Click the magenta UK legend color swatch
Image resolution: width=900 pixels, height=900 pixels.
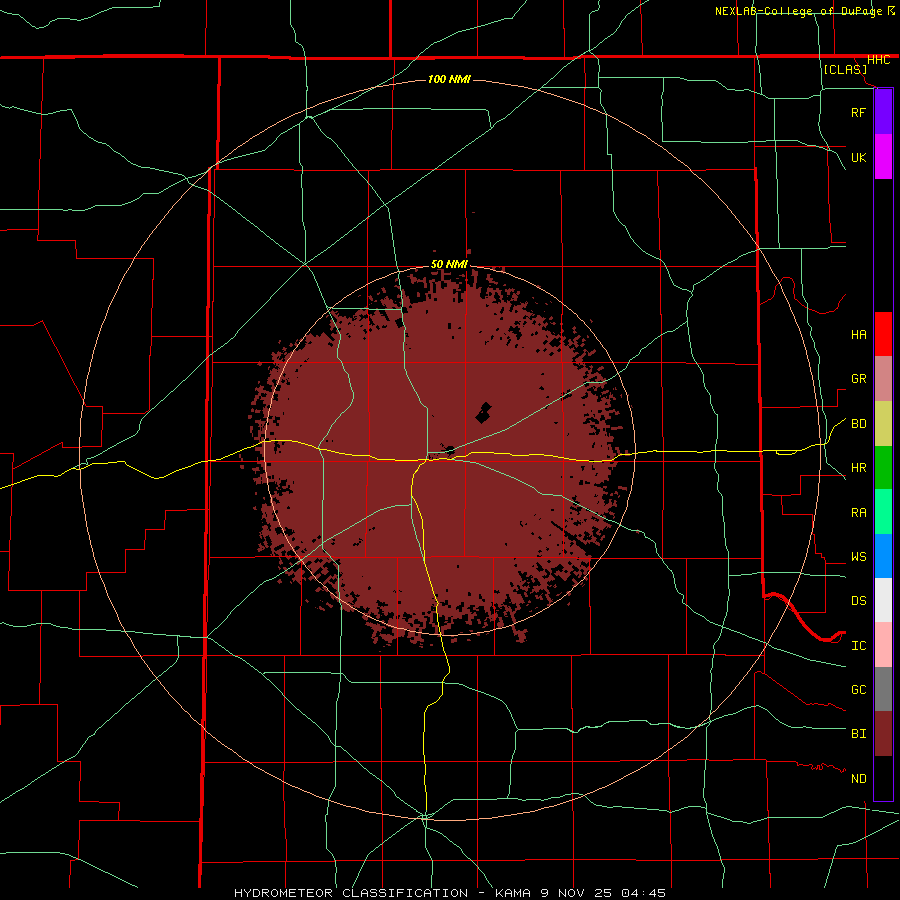[883, 157]
